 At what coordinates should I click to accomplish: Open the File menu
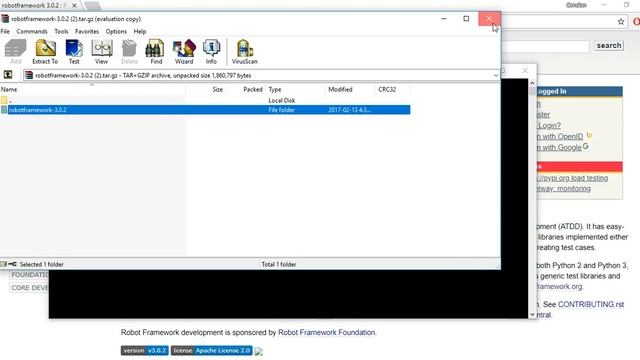click(x=5, y=31)
